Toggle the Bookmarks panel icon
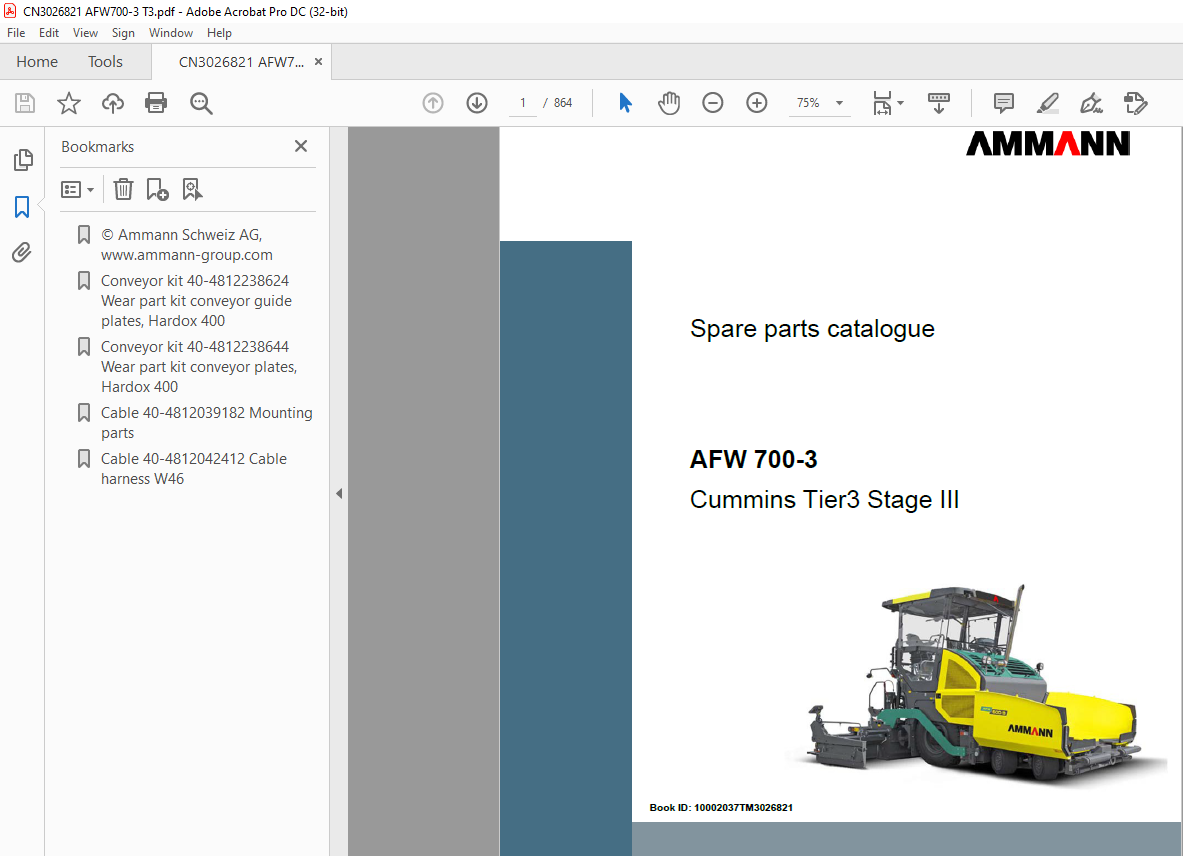1183x856 pixels. click(x=22, y=207)
